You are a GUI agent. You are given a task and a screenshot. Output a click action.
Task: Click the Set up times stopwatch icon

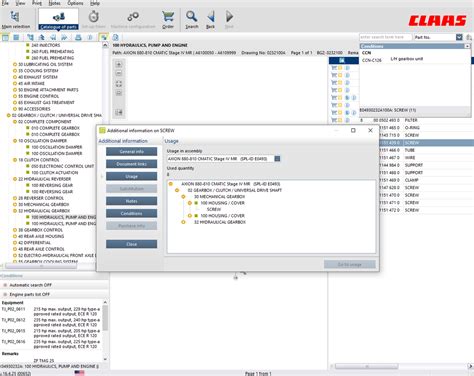94,19
